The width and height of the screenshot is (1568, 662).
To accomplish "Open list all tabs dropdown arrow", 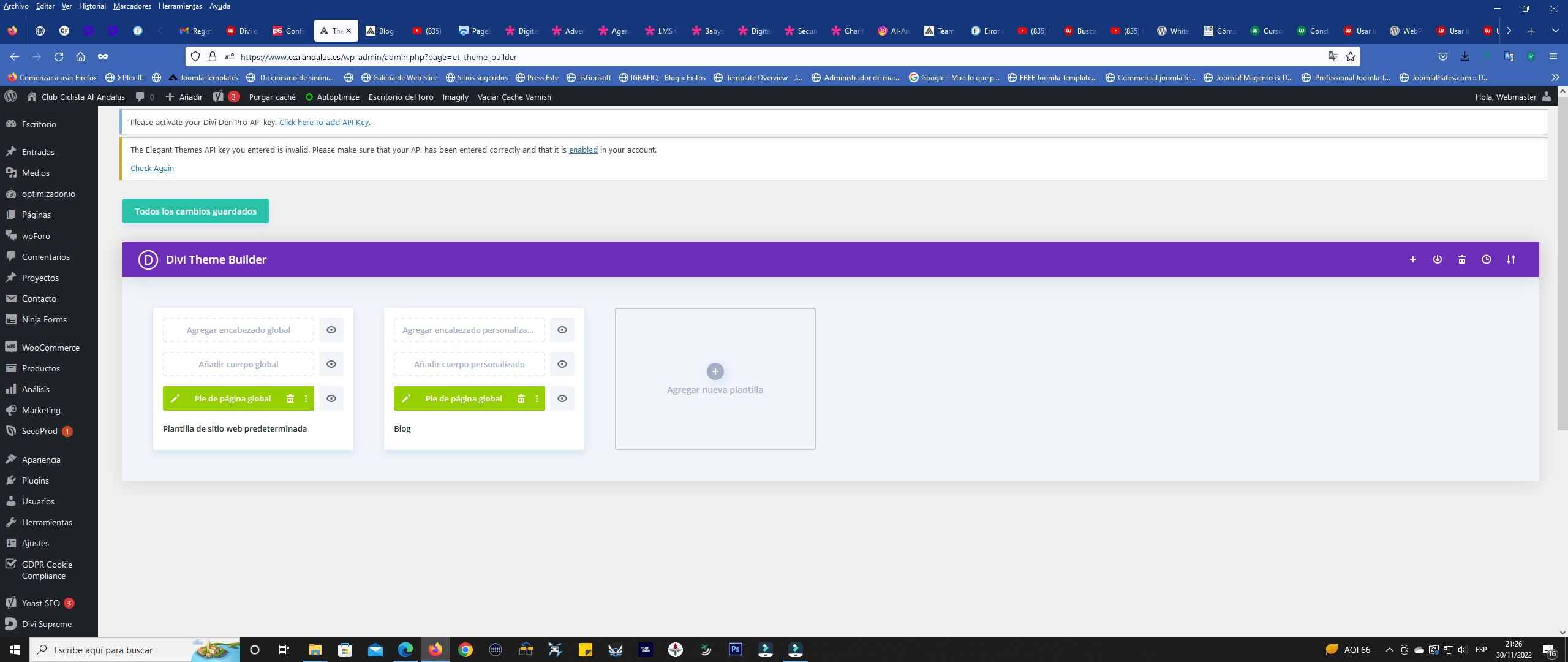I will (1555, 31).
